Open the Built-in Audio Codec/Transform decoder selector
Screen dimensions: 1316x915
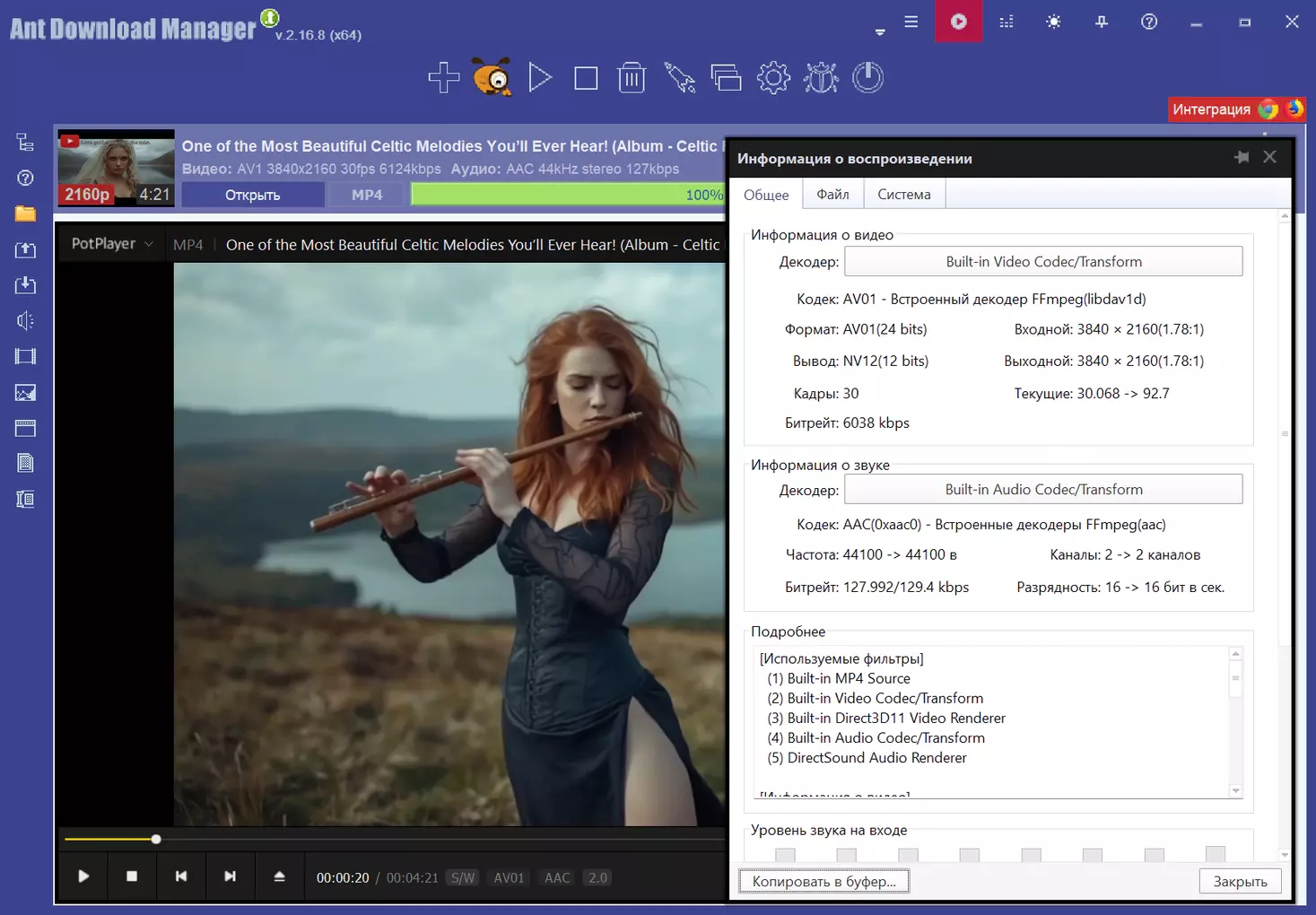coord(1043,490)
